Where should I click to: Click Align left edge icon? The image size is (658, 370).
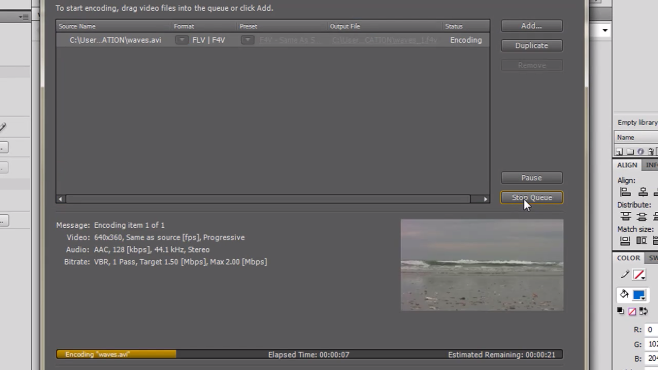[625, 192]
